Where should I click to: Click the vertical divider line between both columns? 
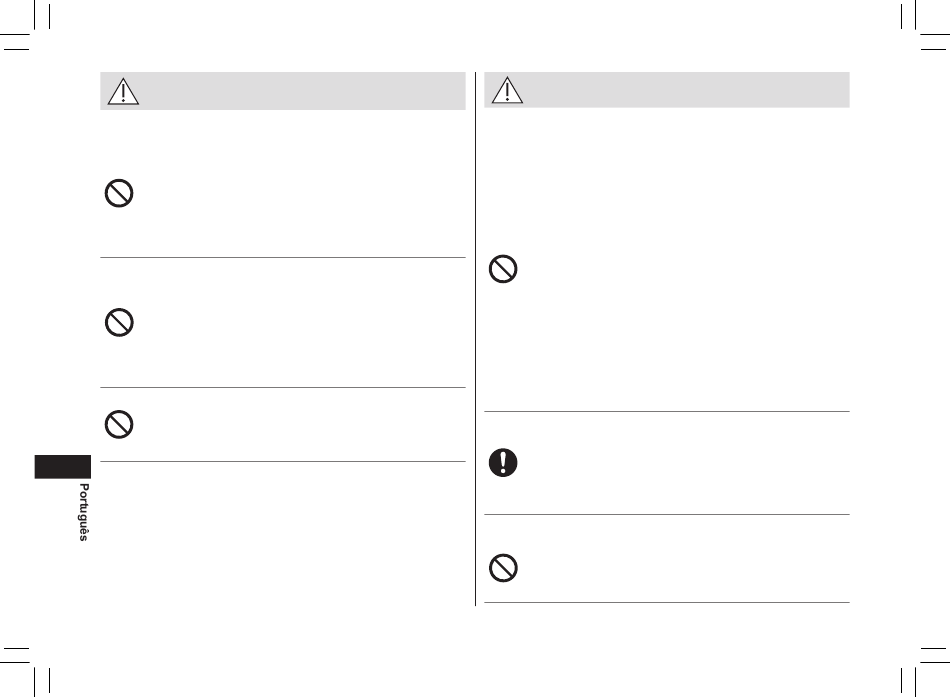point(476,338)
